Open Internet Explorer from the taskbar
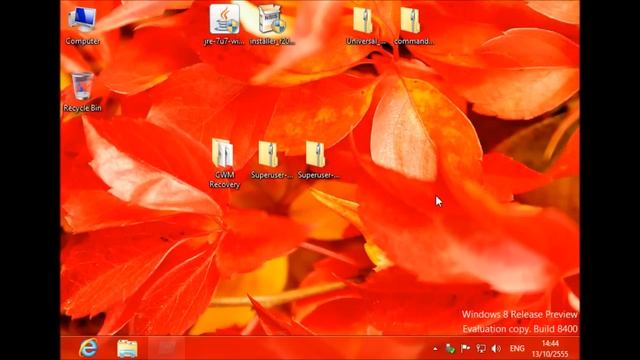 (89, 348)
